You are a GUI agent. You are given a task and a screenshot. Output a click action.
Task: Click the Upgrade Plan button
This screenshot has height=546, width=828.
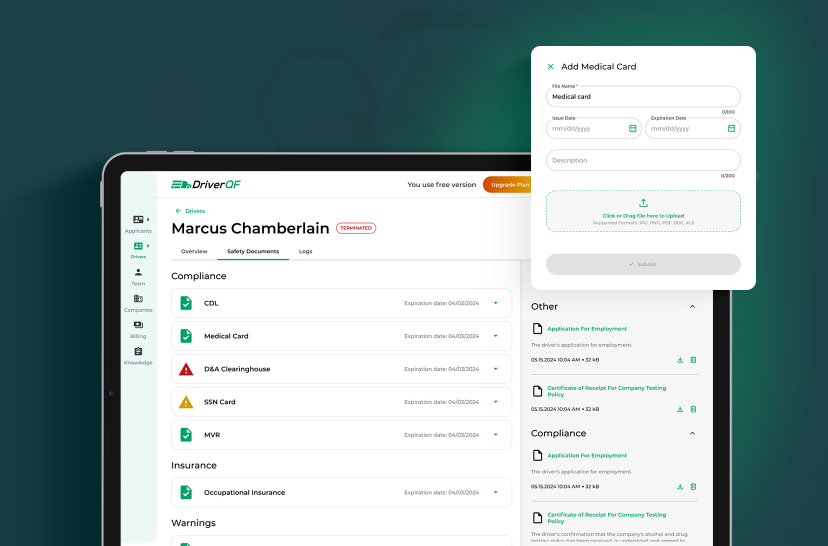pos(508,184)
